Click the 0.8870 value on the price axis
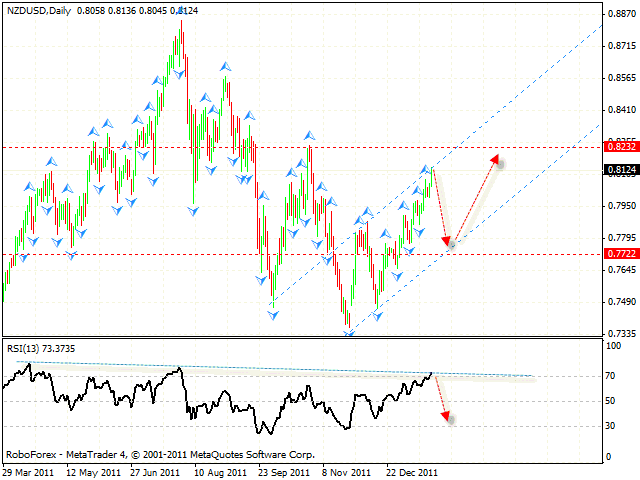Viewport: 640px width, 480px height. (x=617, y=14)
